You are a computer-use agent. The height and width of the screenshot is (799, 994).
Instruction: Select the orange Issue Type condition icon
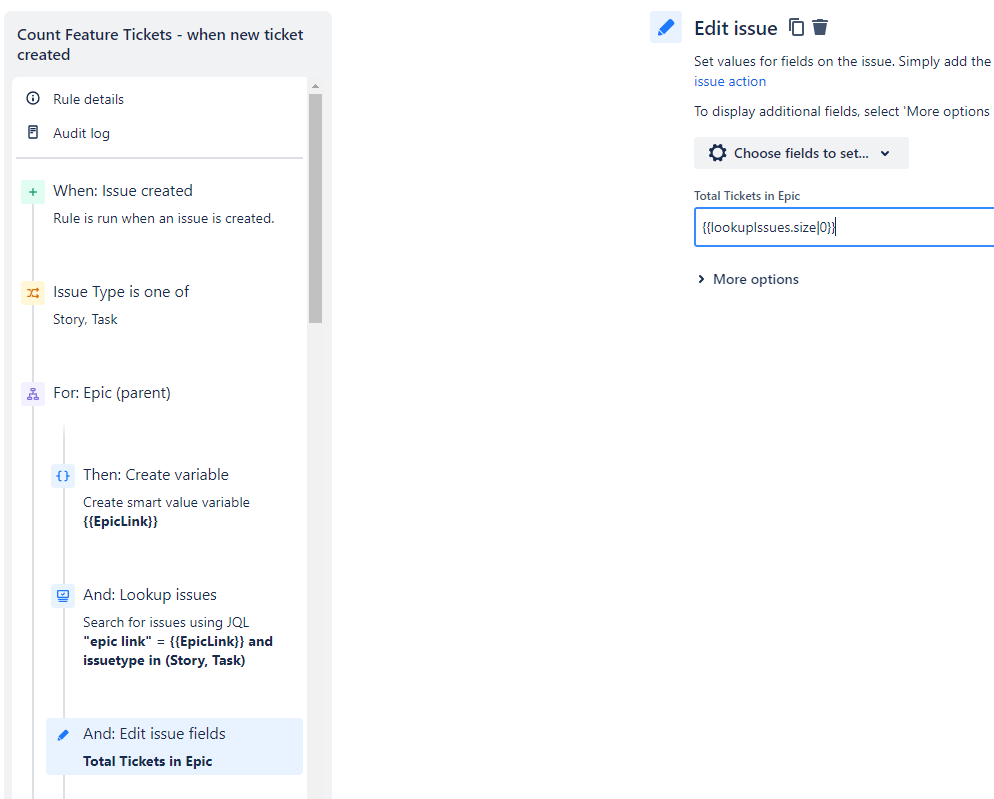[32, 291]
